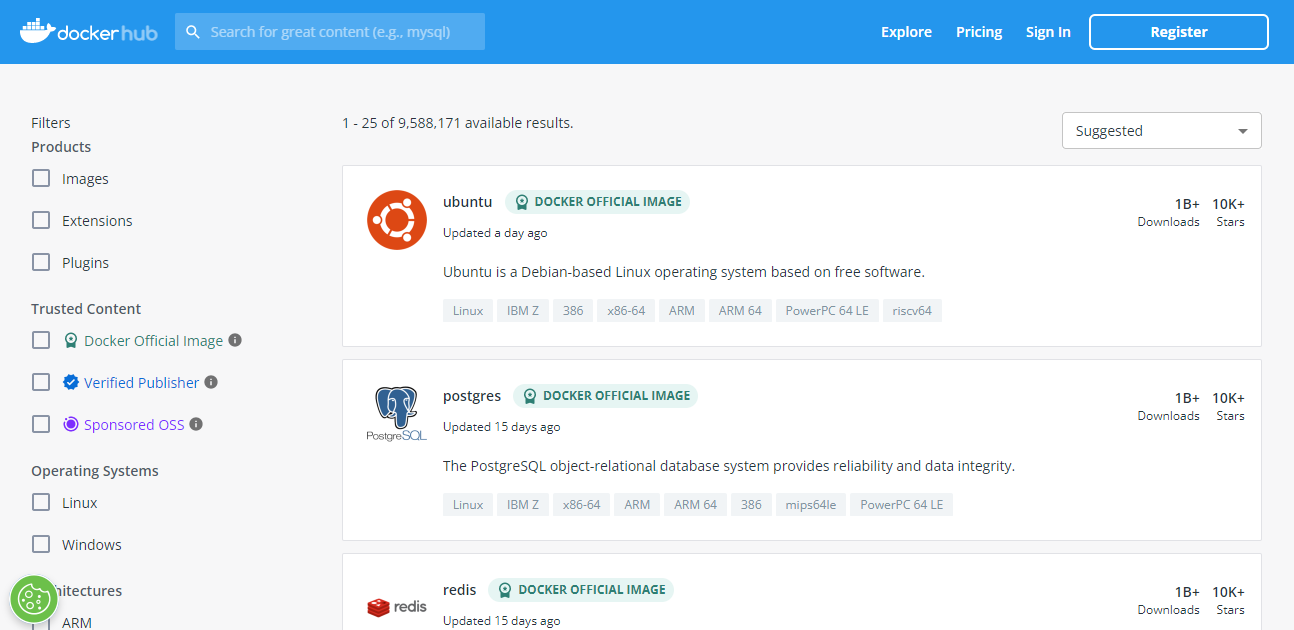1294x630 pixels.
Task: Click the Register button
Action: (x=1178, y=31)
